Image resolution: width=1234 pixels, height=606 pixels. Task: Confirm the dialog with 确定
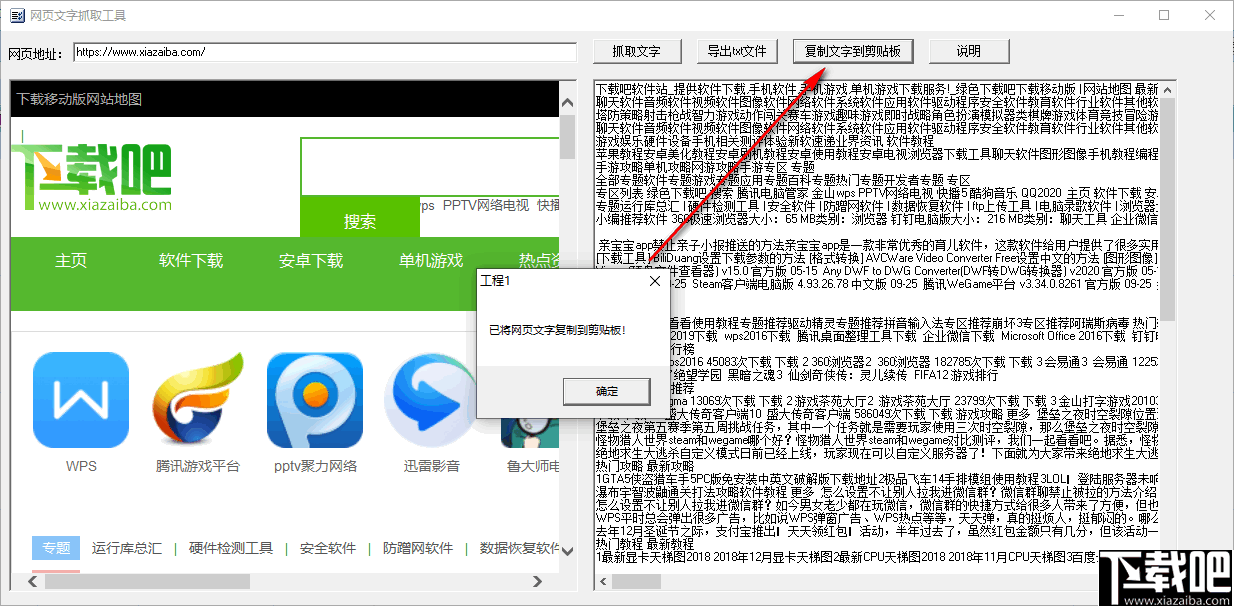tap(607, 391)
